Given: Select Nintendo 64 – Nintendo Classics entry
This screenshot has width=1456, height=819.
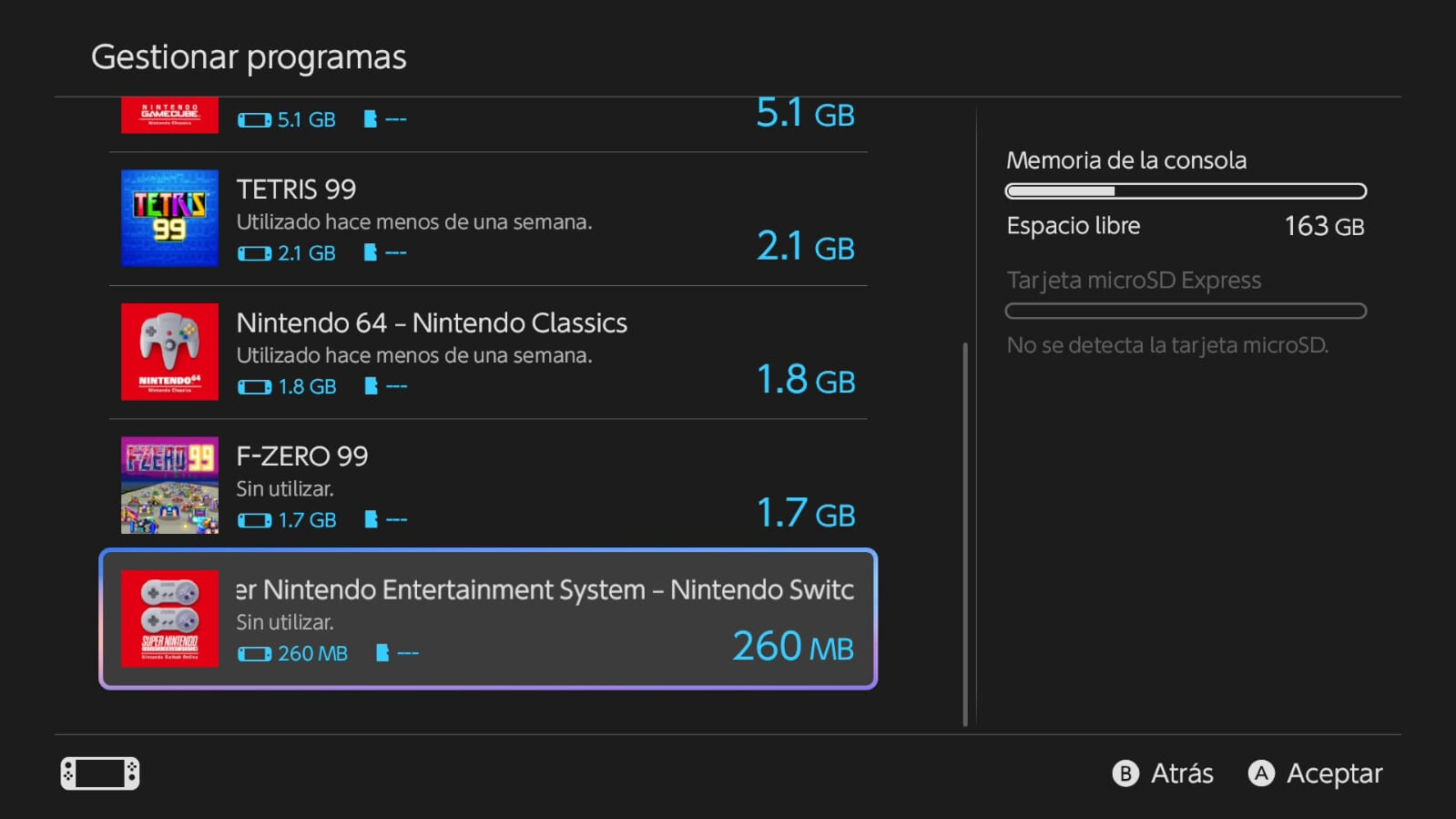Looking at the screenshot, I should [x=432, y=323].
